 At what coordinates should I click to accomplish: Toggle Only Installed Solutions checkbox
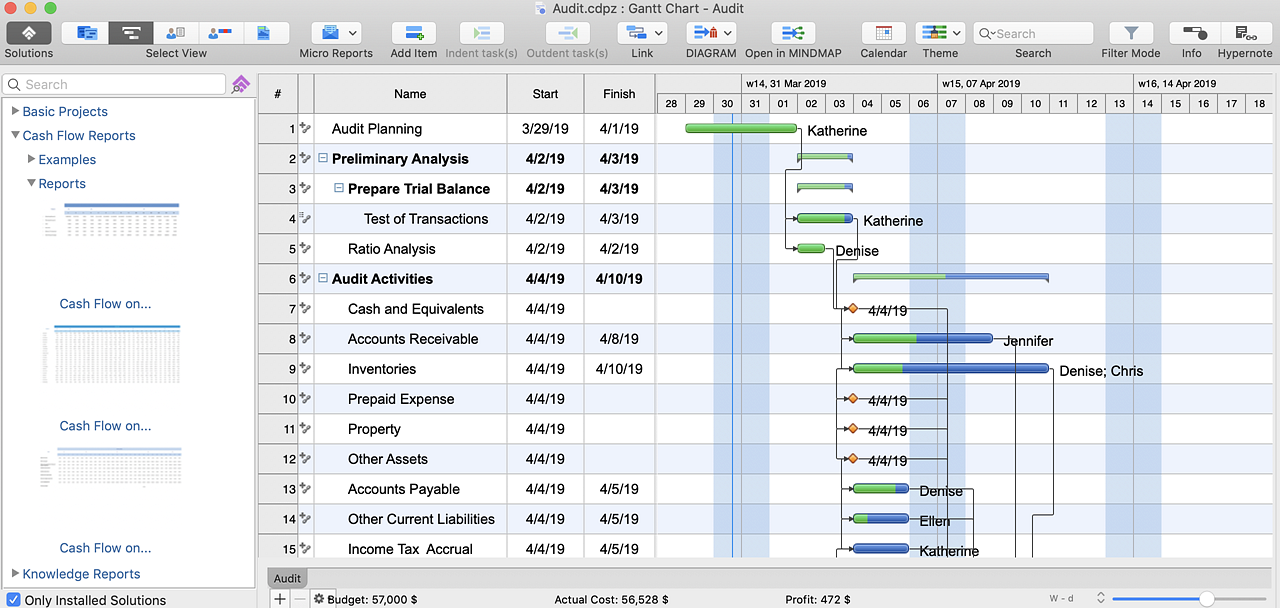(x=13, y=600)
